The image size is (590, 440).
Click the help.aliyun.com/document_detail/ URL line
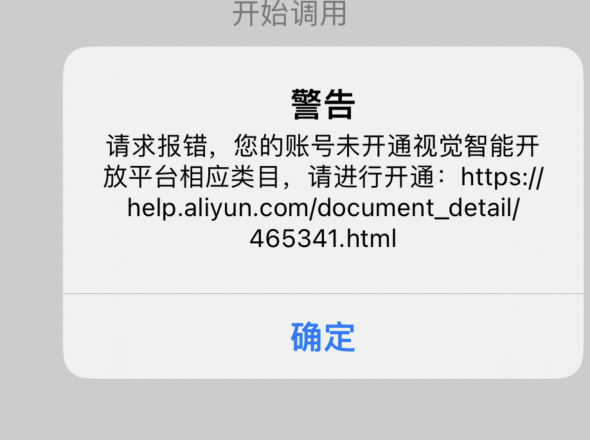323,208
